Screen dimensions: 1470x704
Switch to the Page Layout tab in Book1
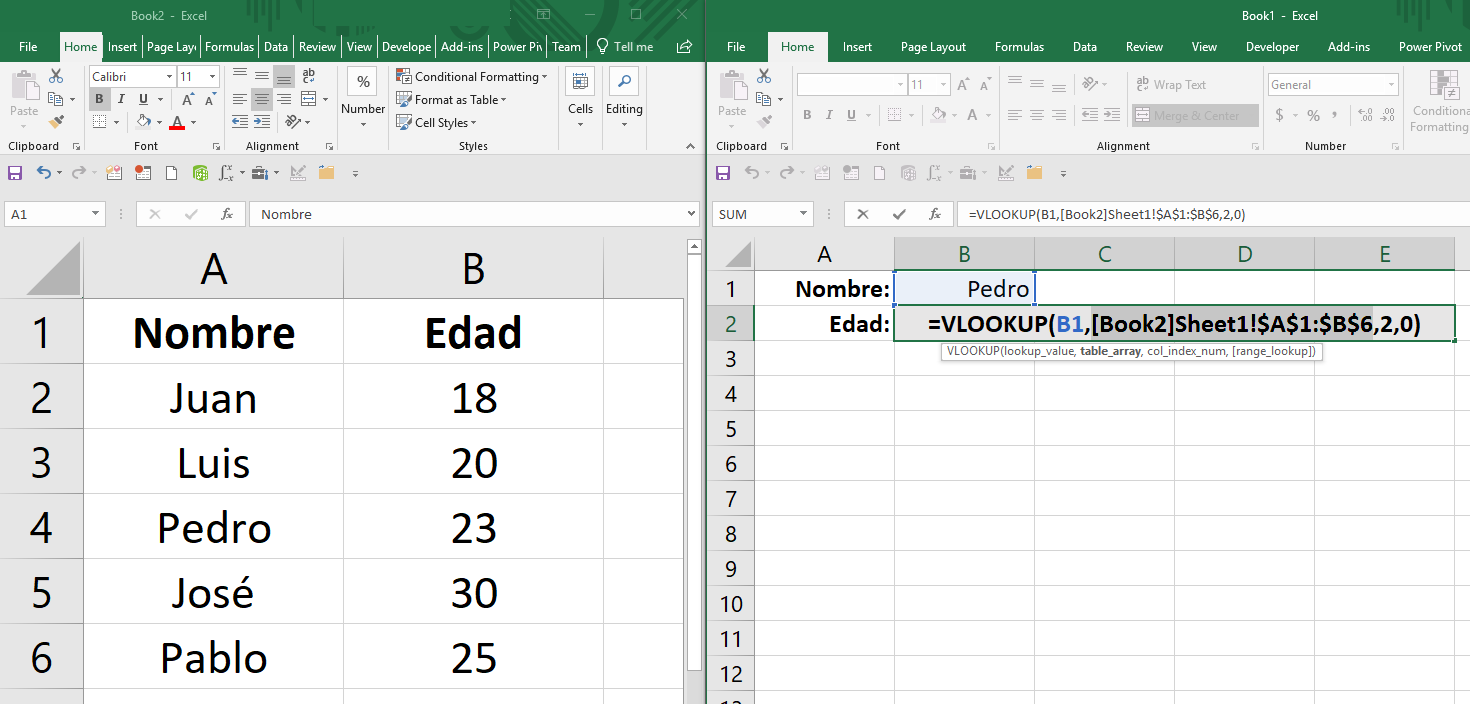pyautogui.click(x=933, y=47)
